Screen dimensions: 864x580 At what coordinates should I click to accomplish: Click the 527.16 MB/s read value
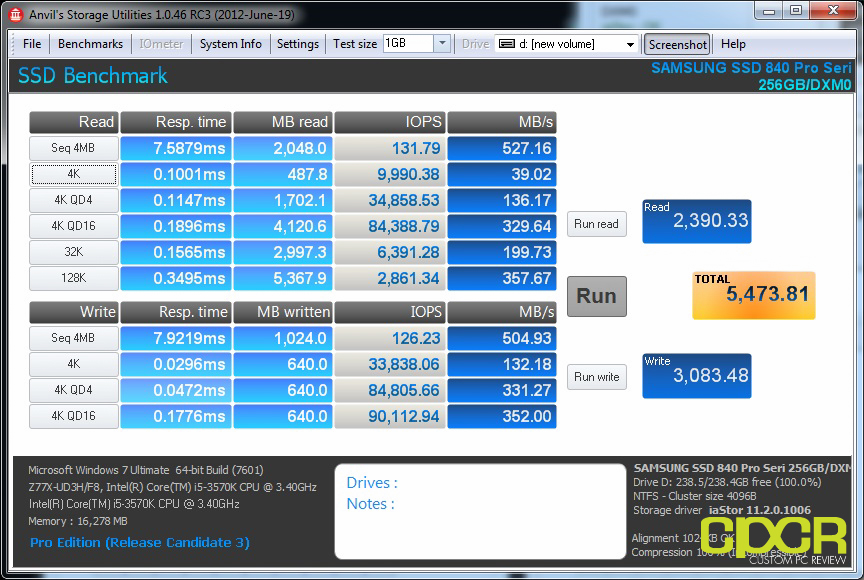pos(502,148)
